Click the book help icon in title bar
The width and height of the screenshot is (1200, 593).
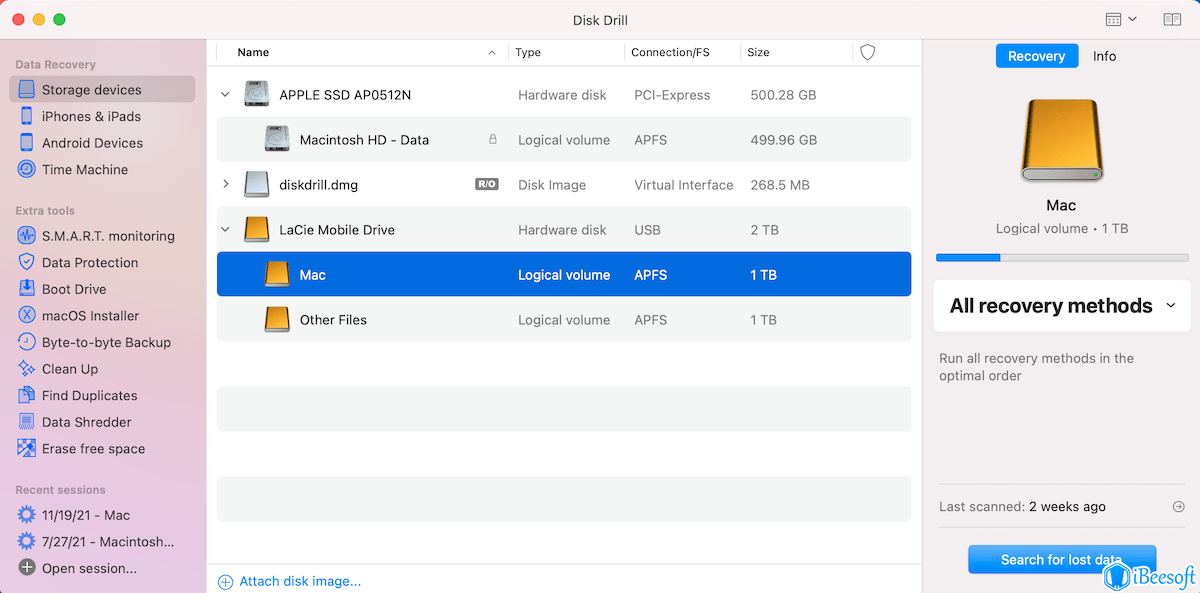(1172, 19)
